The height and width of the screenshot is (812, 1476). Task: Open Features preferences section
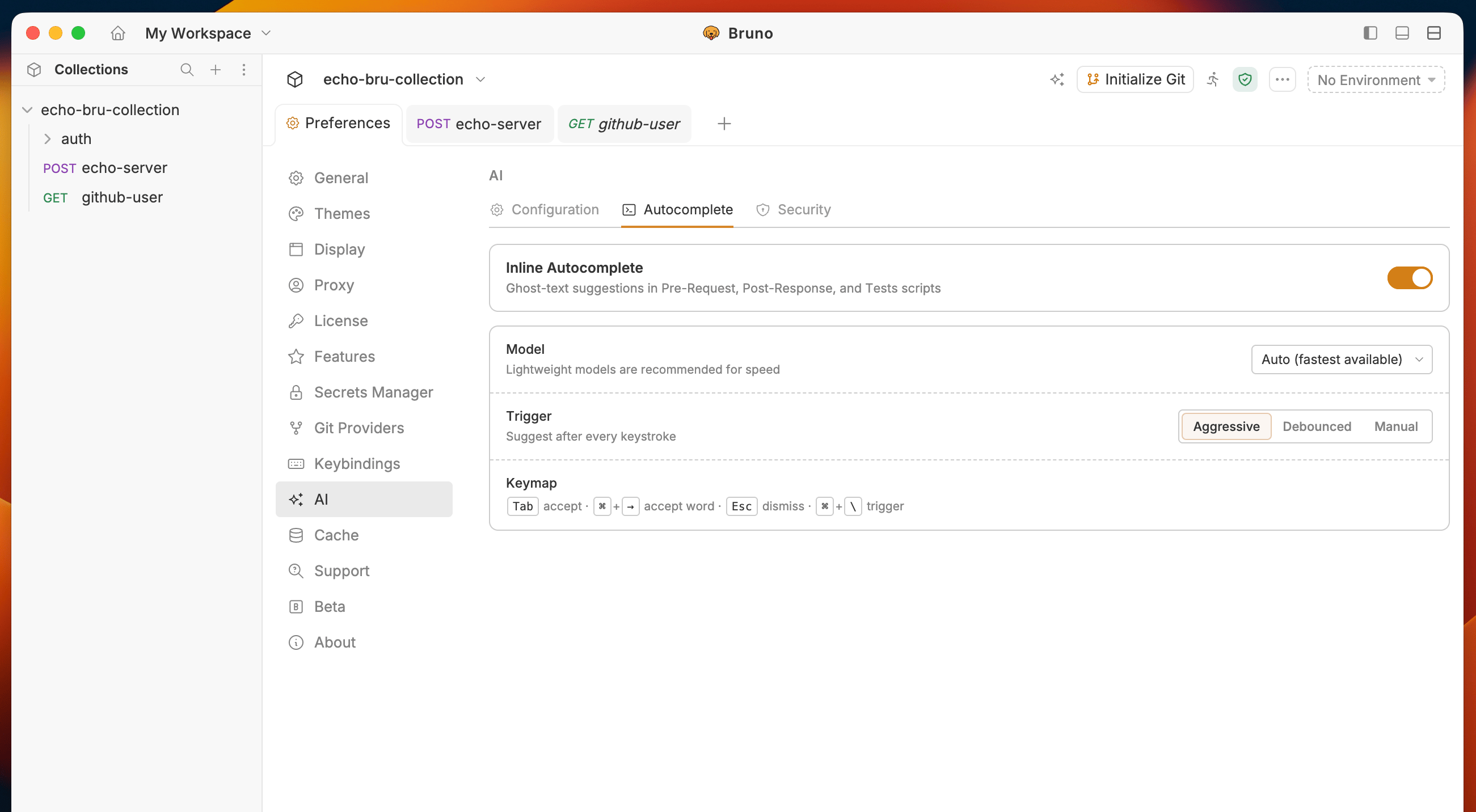(364, 357)
